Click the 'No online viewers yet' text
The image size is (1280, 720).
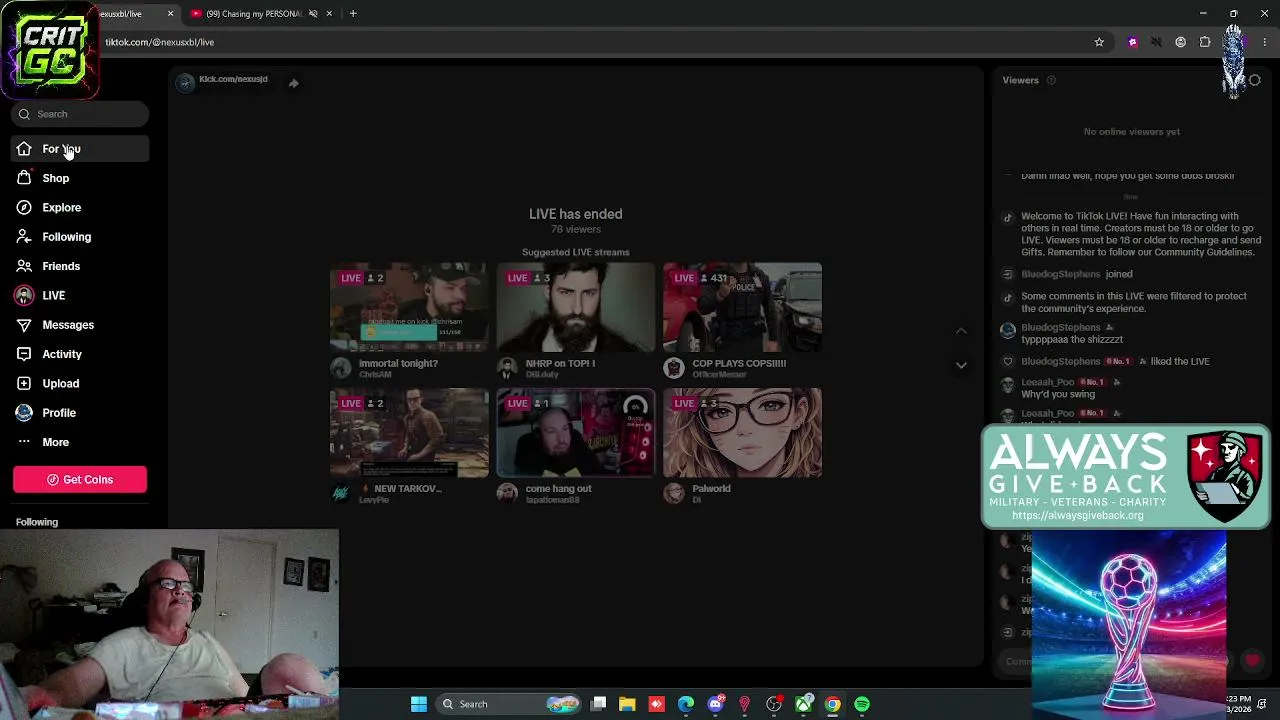[1132, 132]
